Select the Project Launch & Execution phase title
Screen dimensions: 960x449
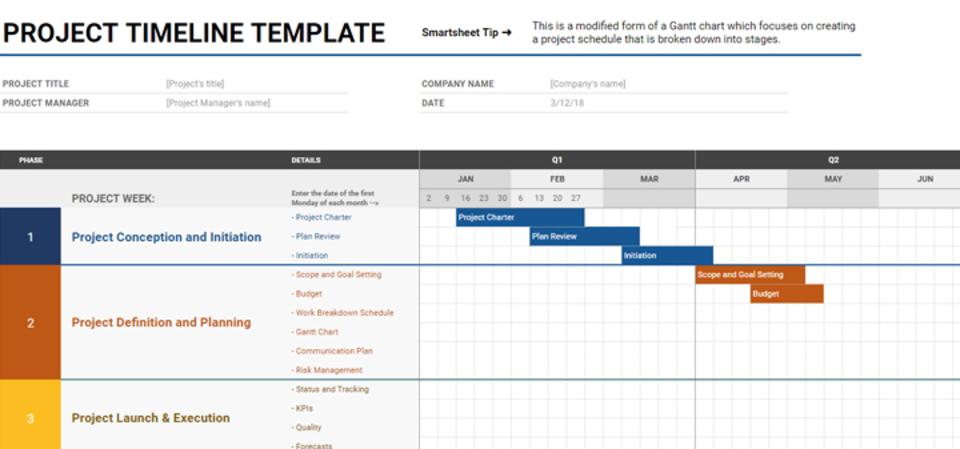pyautogui.click(x=151, y=418)
